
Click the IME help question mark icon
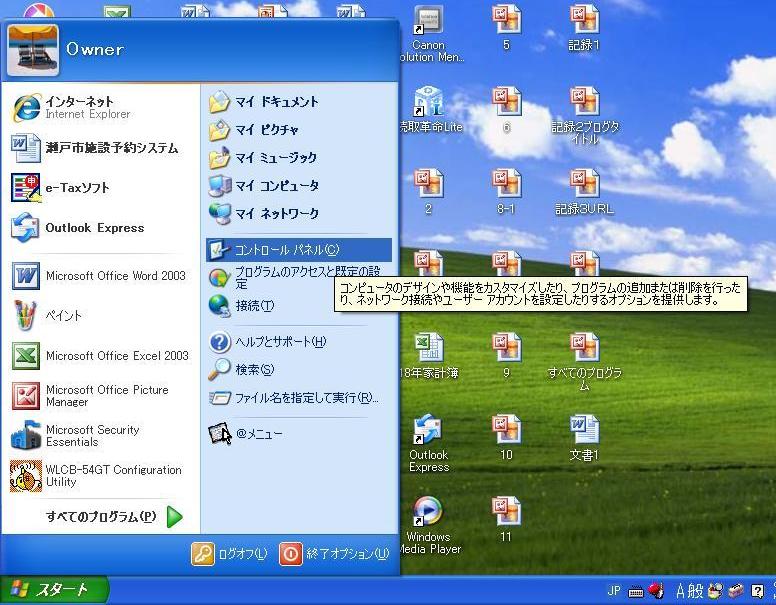(757, 591)
